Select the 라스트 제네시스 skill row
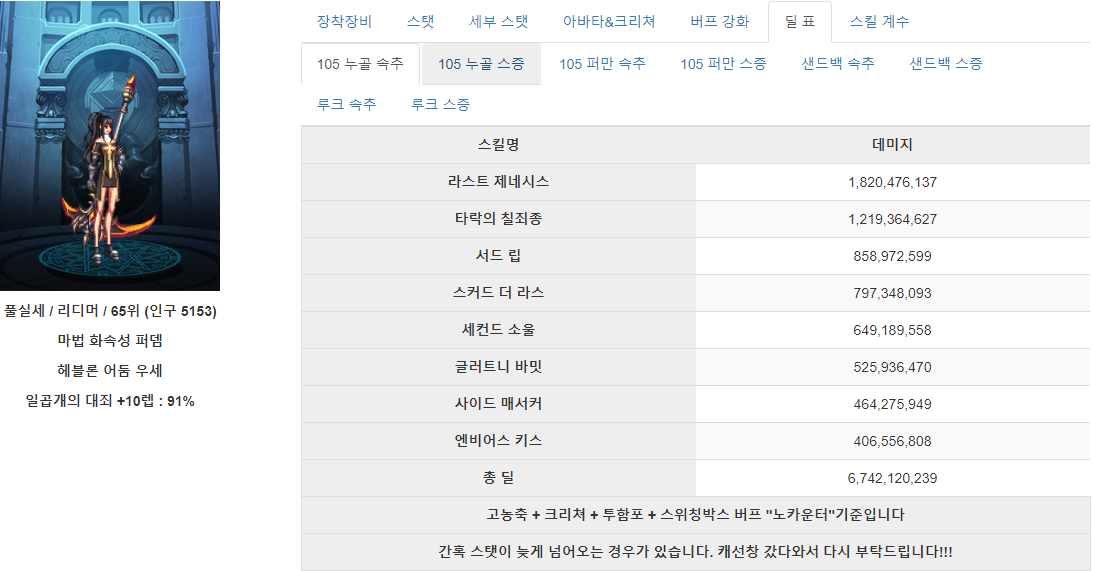Viewport: 1093px width, 571px height. click(696, 182)
